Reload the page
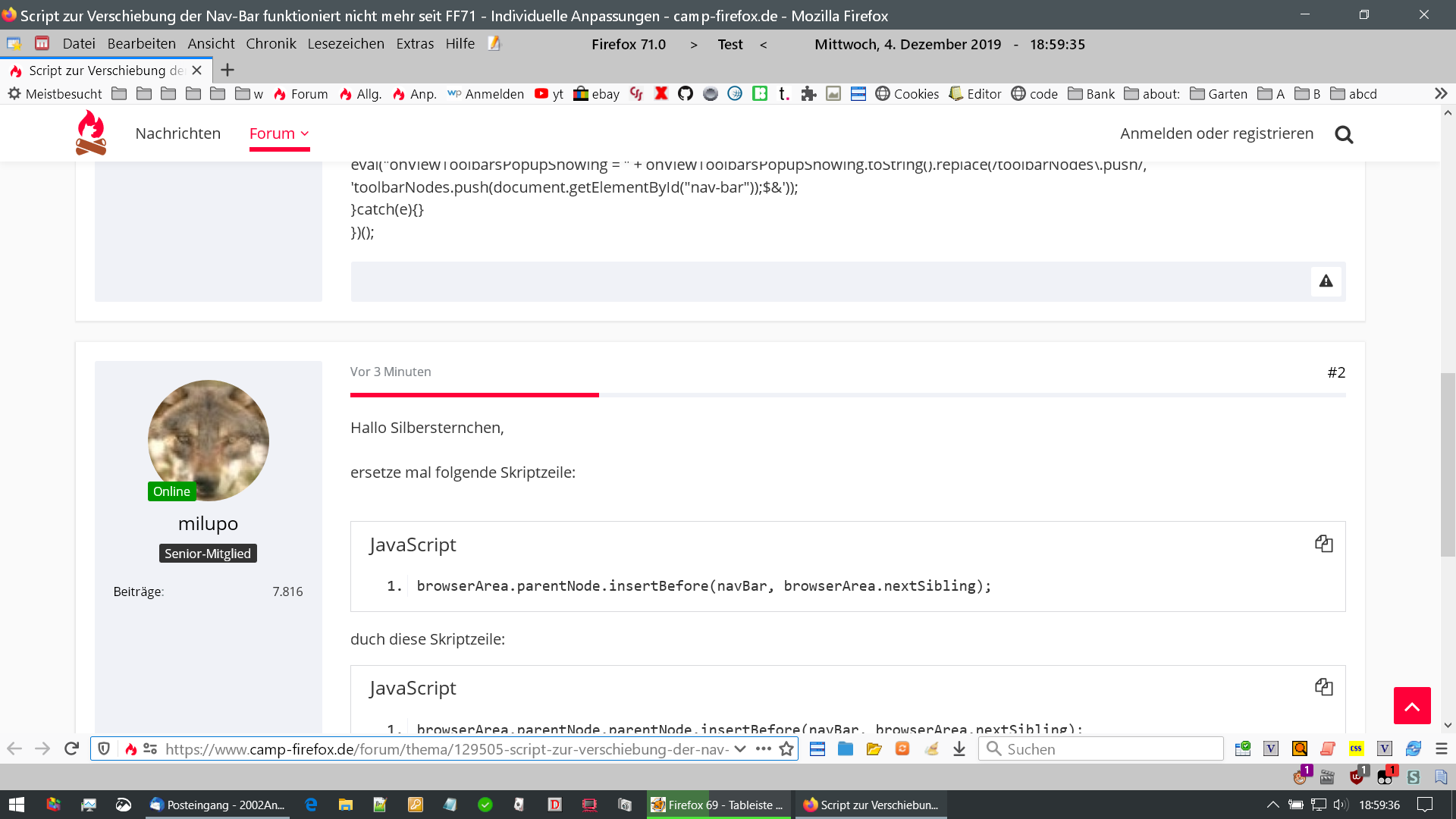 point(71,749)
